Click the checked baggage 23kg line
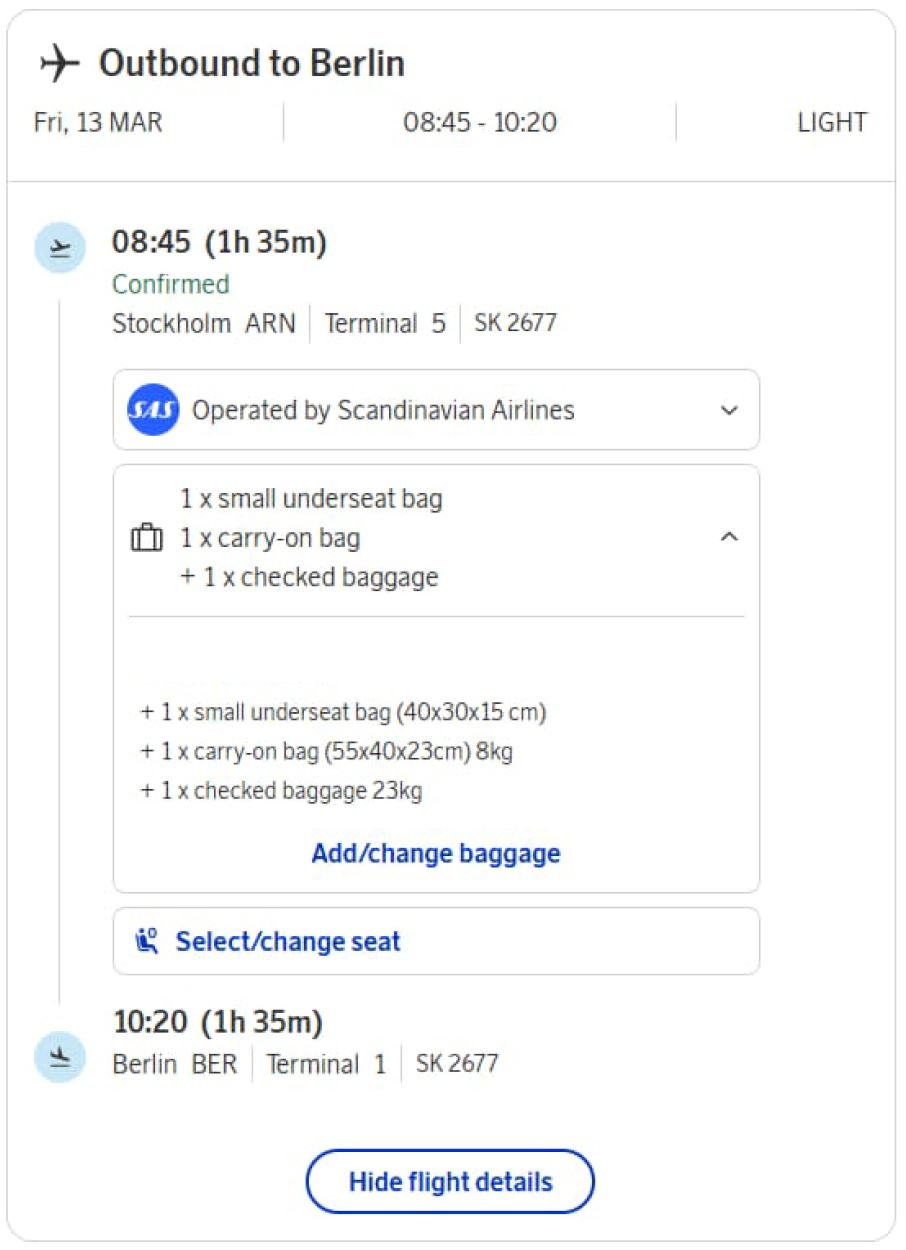906x1250 pixels. (282, 791)
